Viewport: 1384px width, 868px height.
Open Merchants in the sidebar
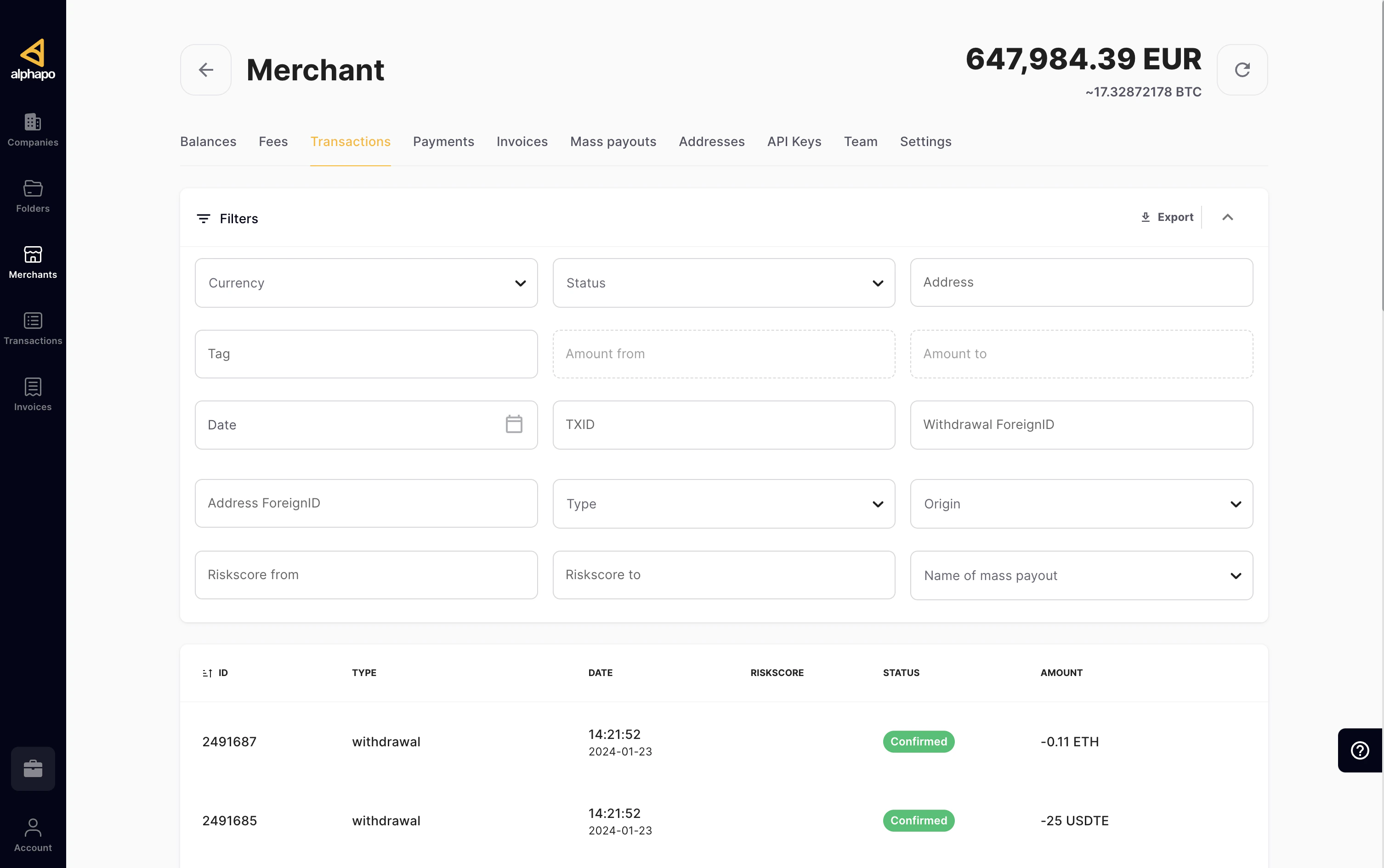pos(33,262)
